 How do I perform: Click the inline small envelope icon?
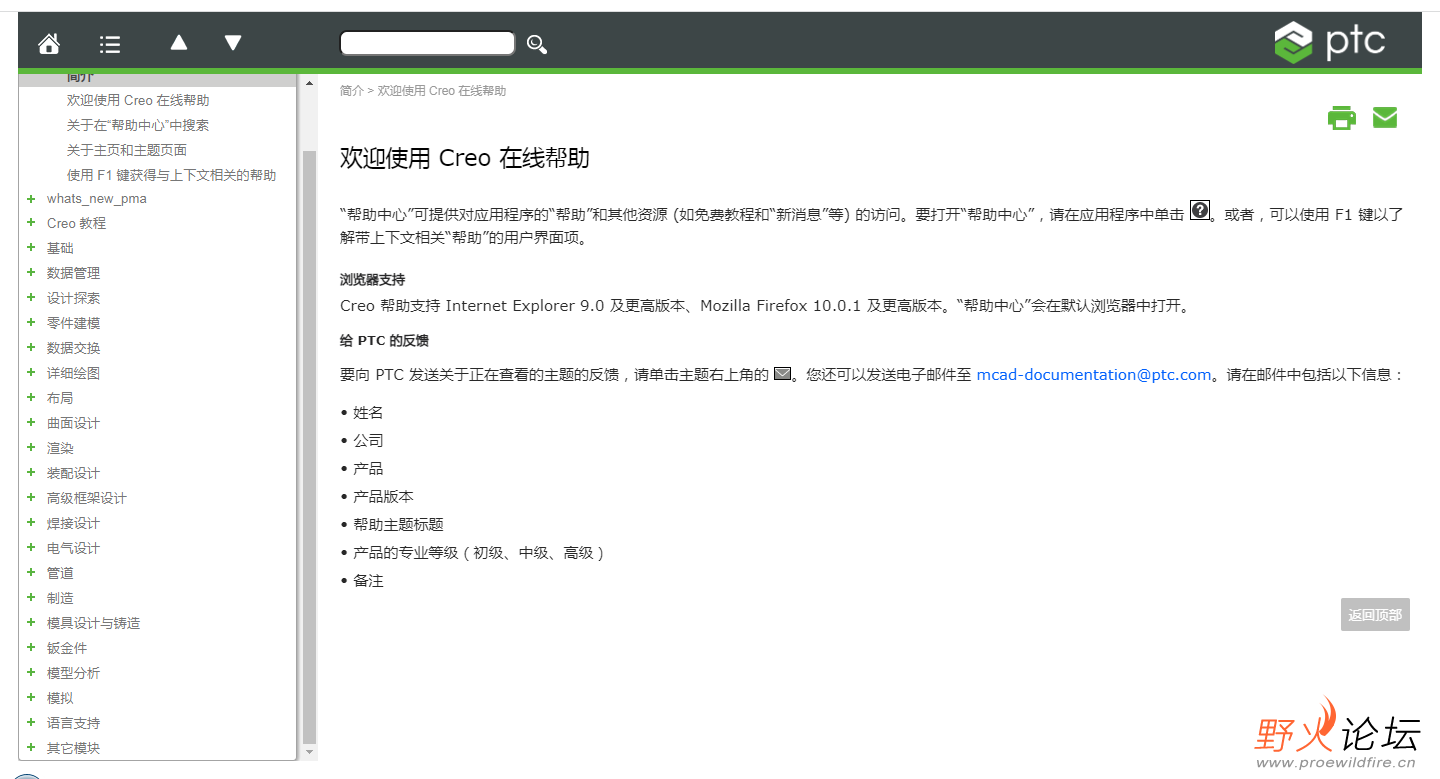pos(783,374)
